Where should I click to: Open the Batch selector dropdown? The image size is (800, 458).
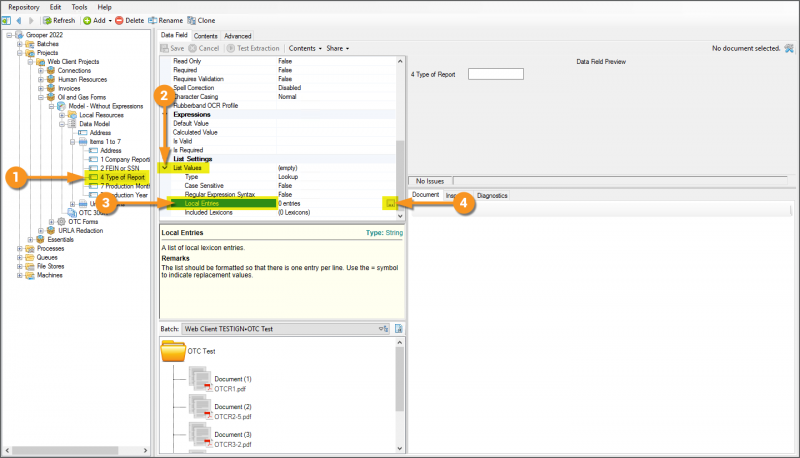click(x=384, y=329)
